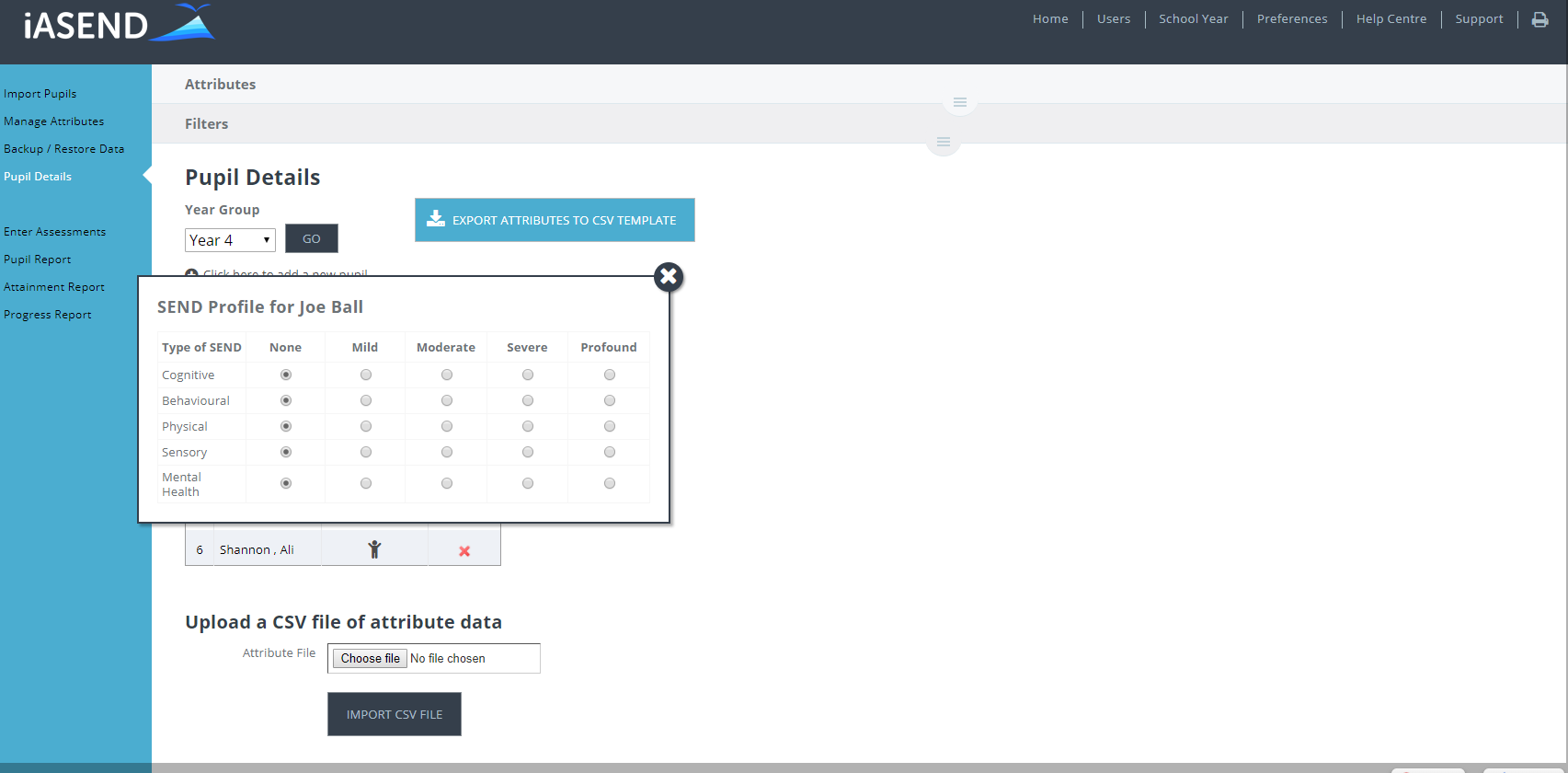Select None for Sensory
Viewport: 1568px width, 773px height.
point(286,452)
